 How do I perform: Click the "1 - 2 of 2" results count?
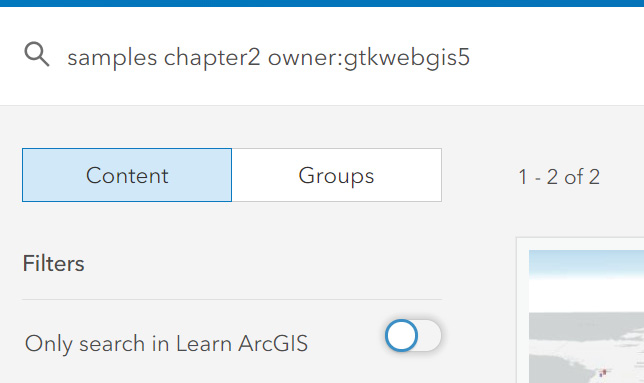(559, 177)
